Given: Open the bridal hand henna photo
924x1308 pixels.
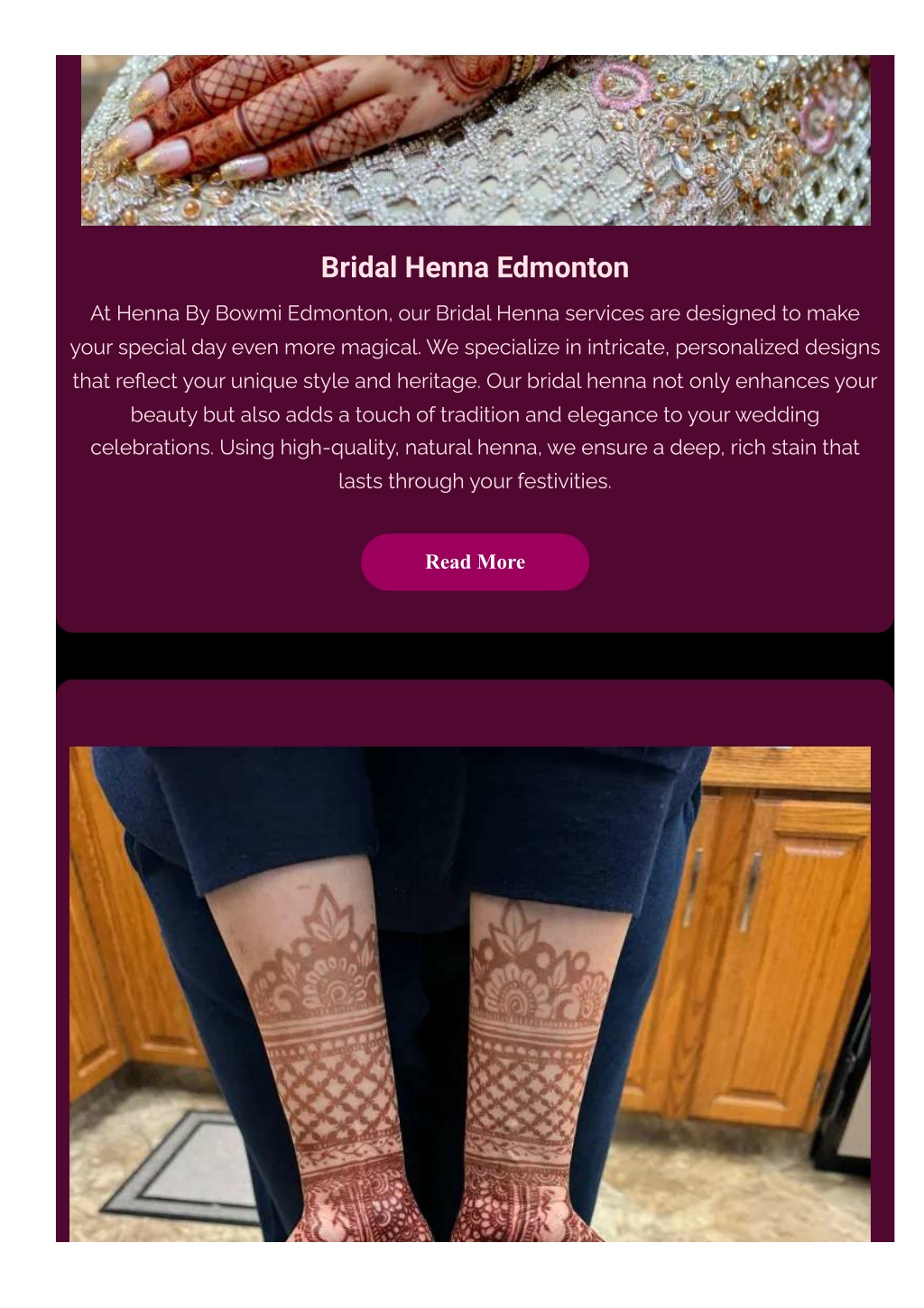Looking at the screenshot, I should tap(476, 140).
